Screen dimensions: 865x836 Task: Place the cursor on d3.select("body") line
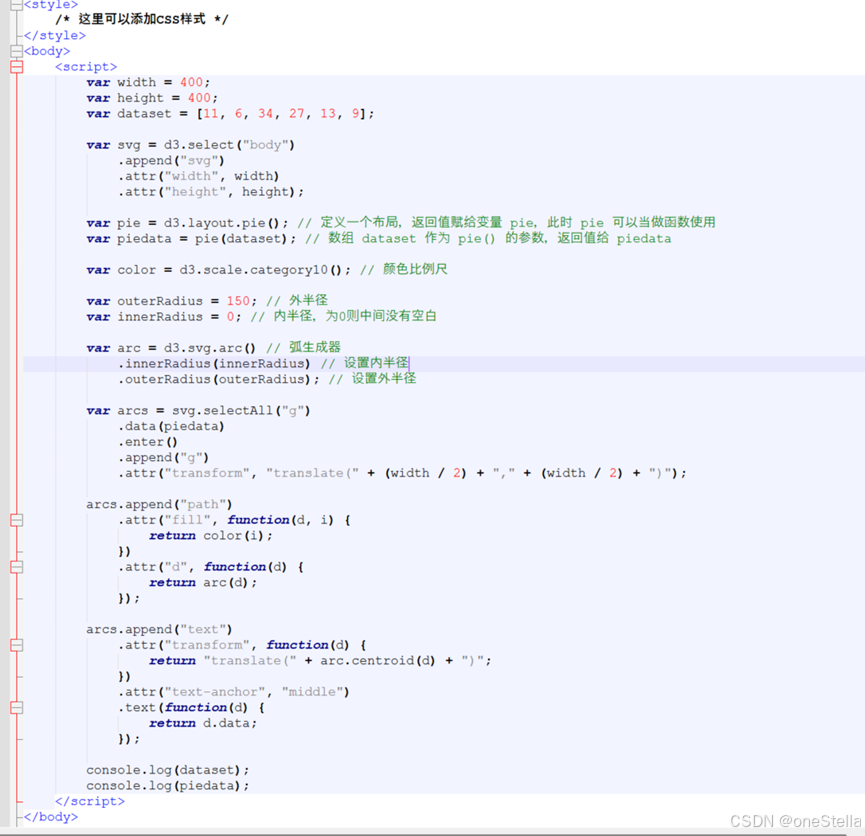point(190,145)
